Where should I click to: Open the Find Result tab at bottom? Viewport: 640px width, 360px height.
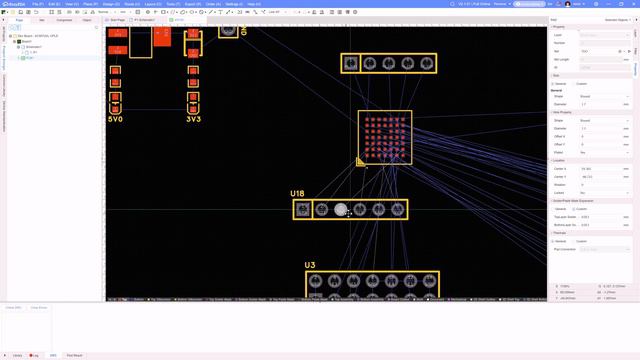point(75,356)
